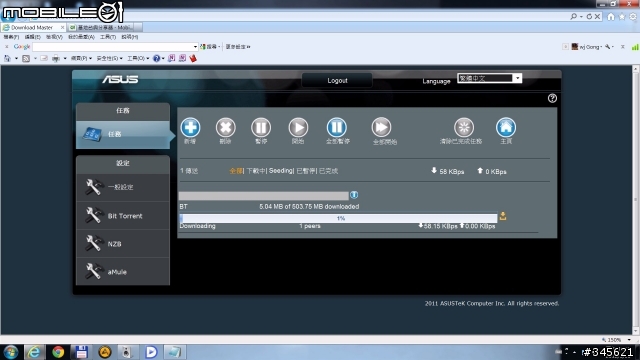Open the new blank tab button
640x360 pixels.
138,27
